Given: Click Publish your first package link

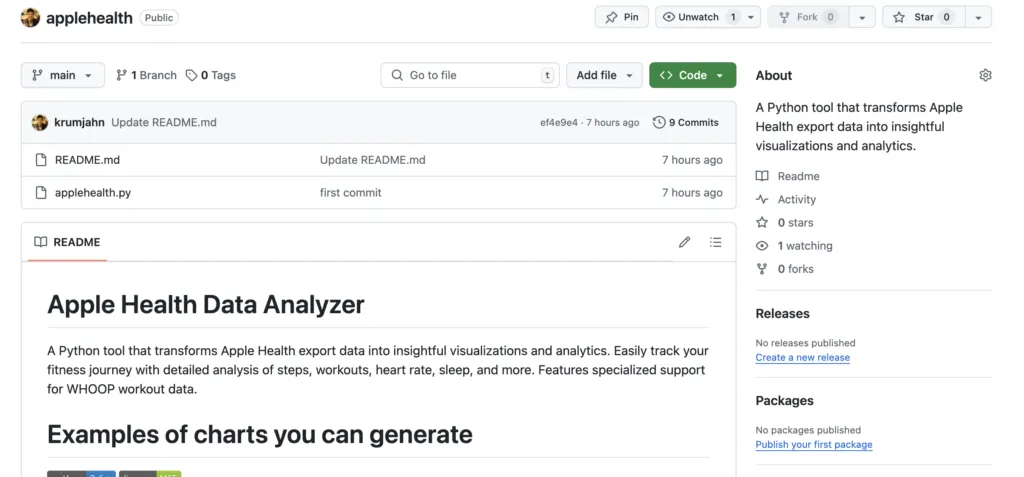Looking at the screenshot, I should [813, 444].
